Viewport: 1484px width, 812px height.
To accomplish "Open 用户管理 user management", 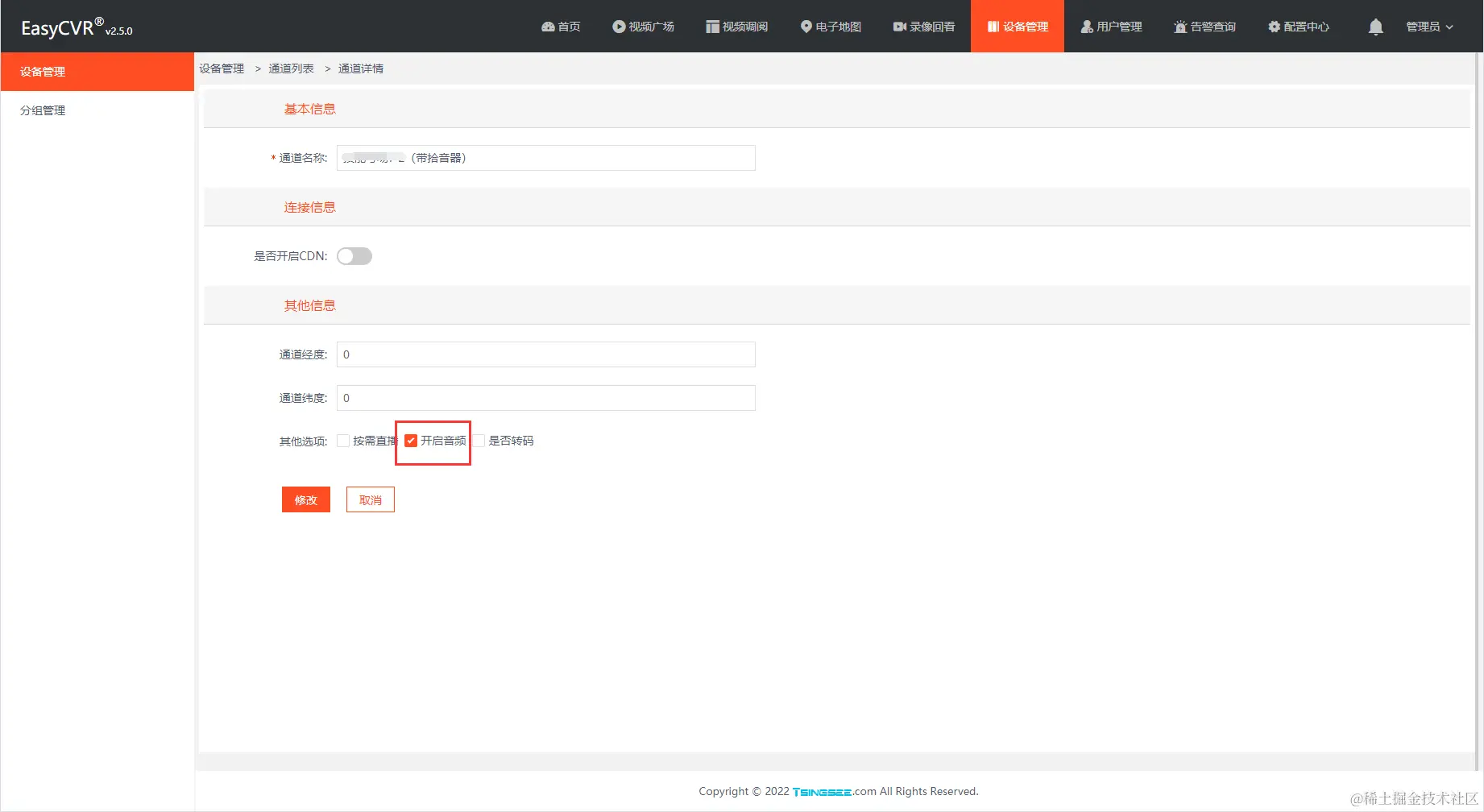I will 1111,27.
